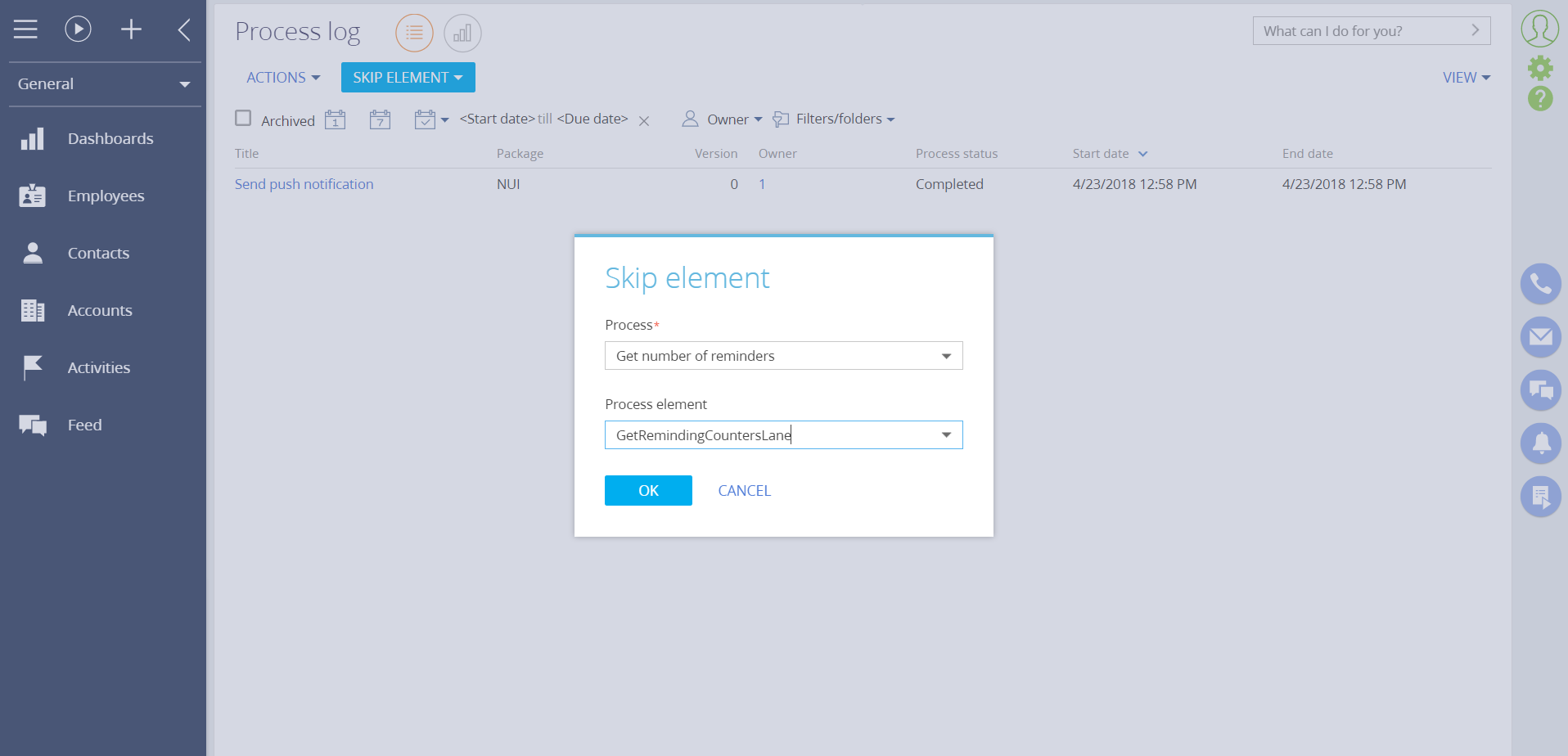1568x756 pixels.
Task: Open the email panel icon
Action: pyautogui.click(x=1540, y=337)
